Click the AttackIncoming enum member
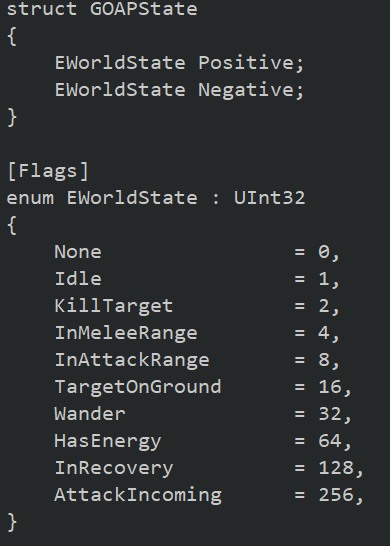This screenshot has height=546, width=390. coord(138,495)
